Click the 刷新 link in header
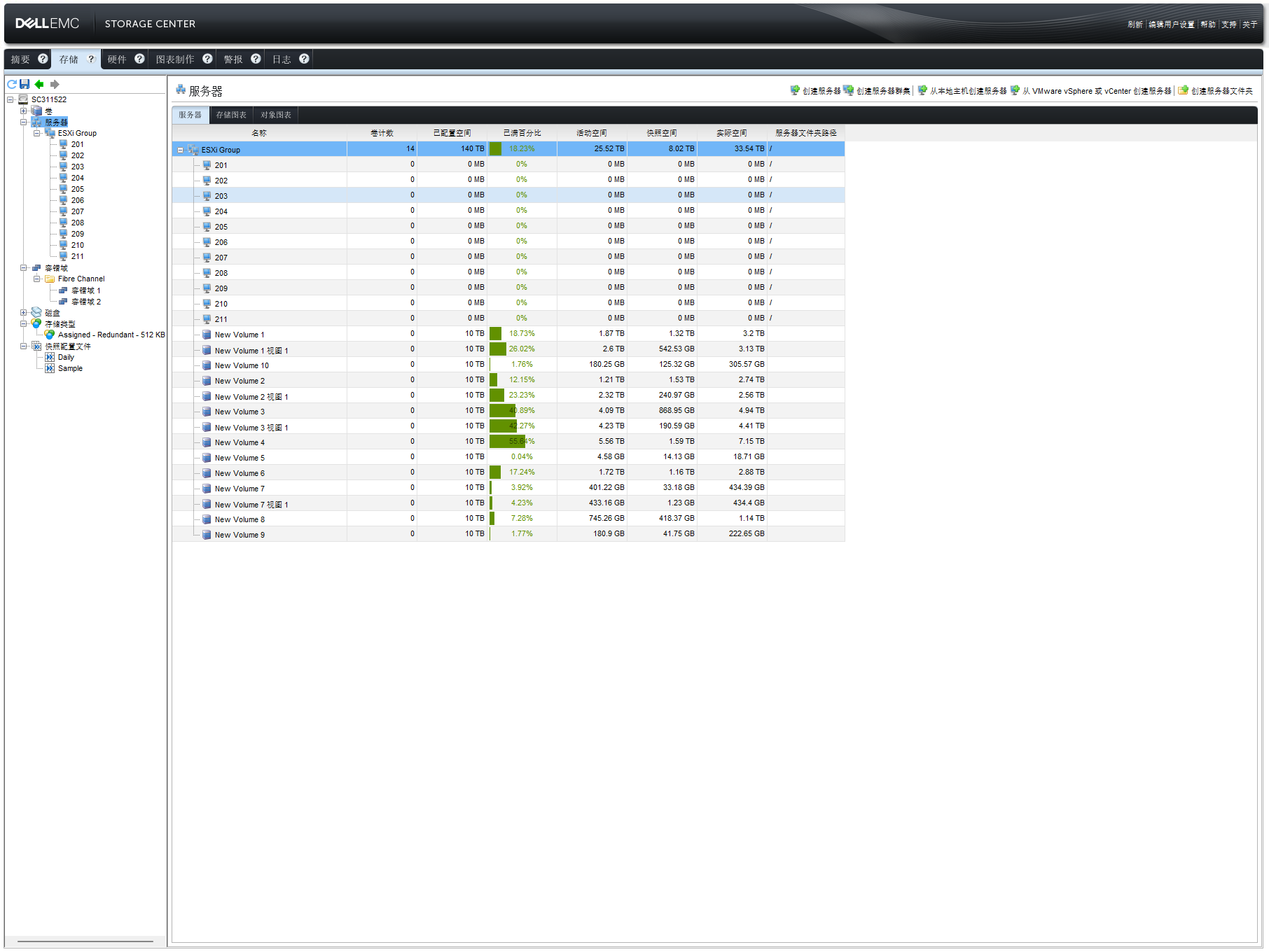The width and height of the screenshot is (1269, 952). pos(1135,24)
